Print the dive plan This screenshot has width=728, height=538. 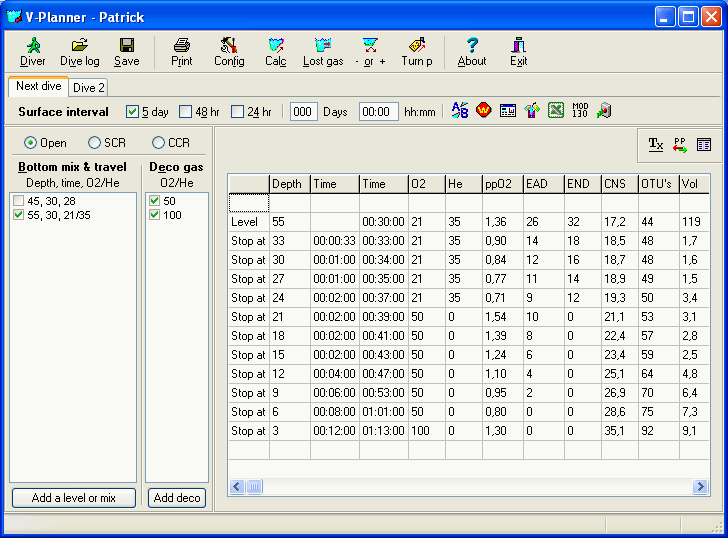181,51
